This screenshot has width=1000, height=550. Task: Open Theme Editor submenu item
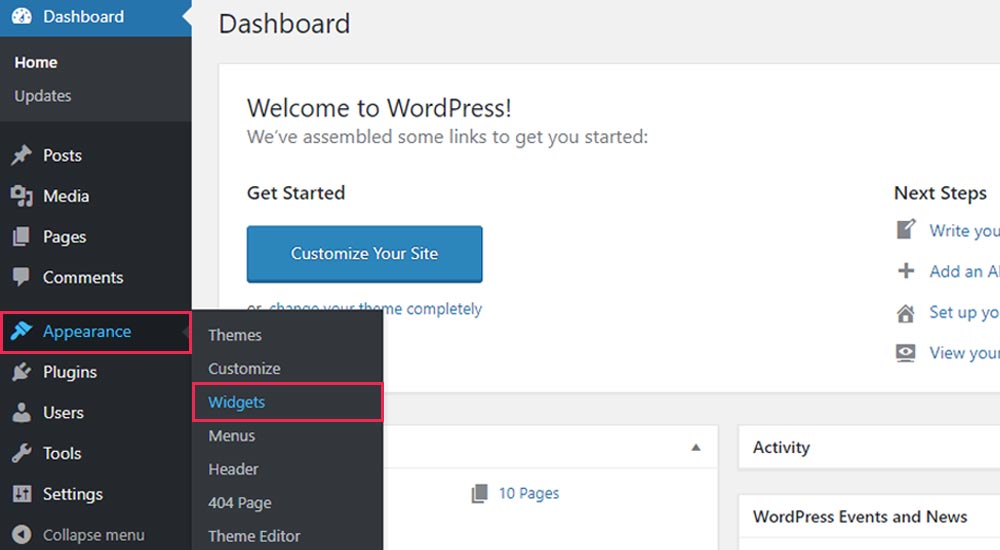click(x=254, y=536)
